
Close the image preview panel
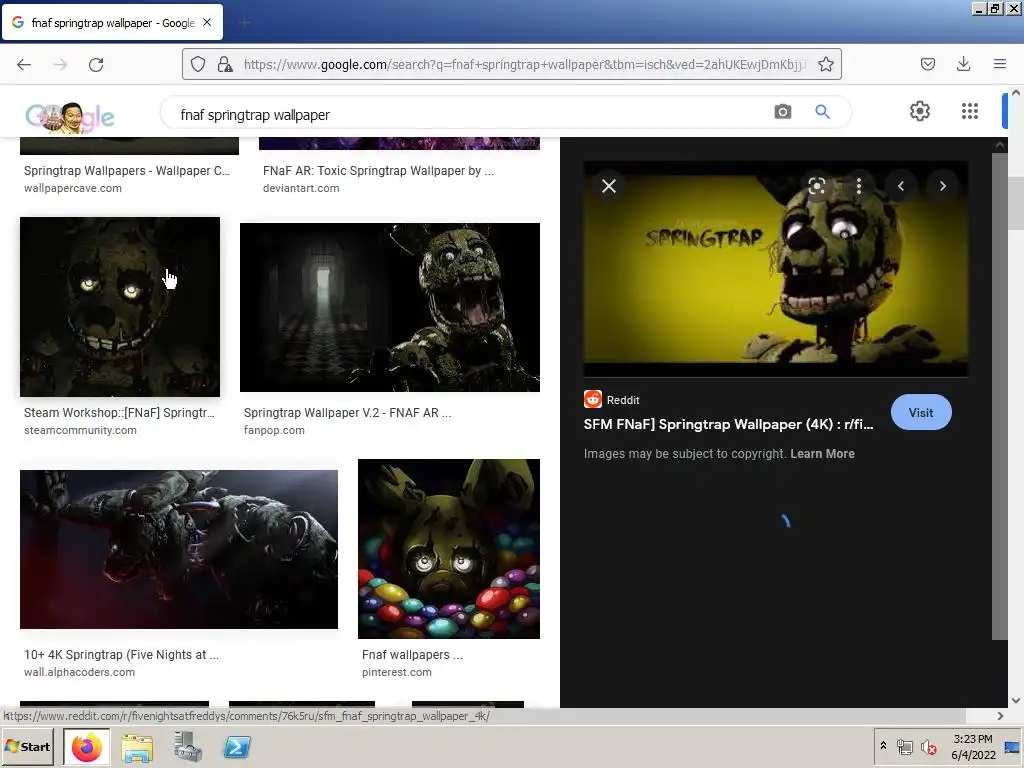(x=609, y=186)
